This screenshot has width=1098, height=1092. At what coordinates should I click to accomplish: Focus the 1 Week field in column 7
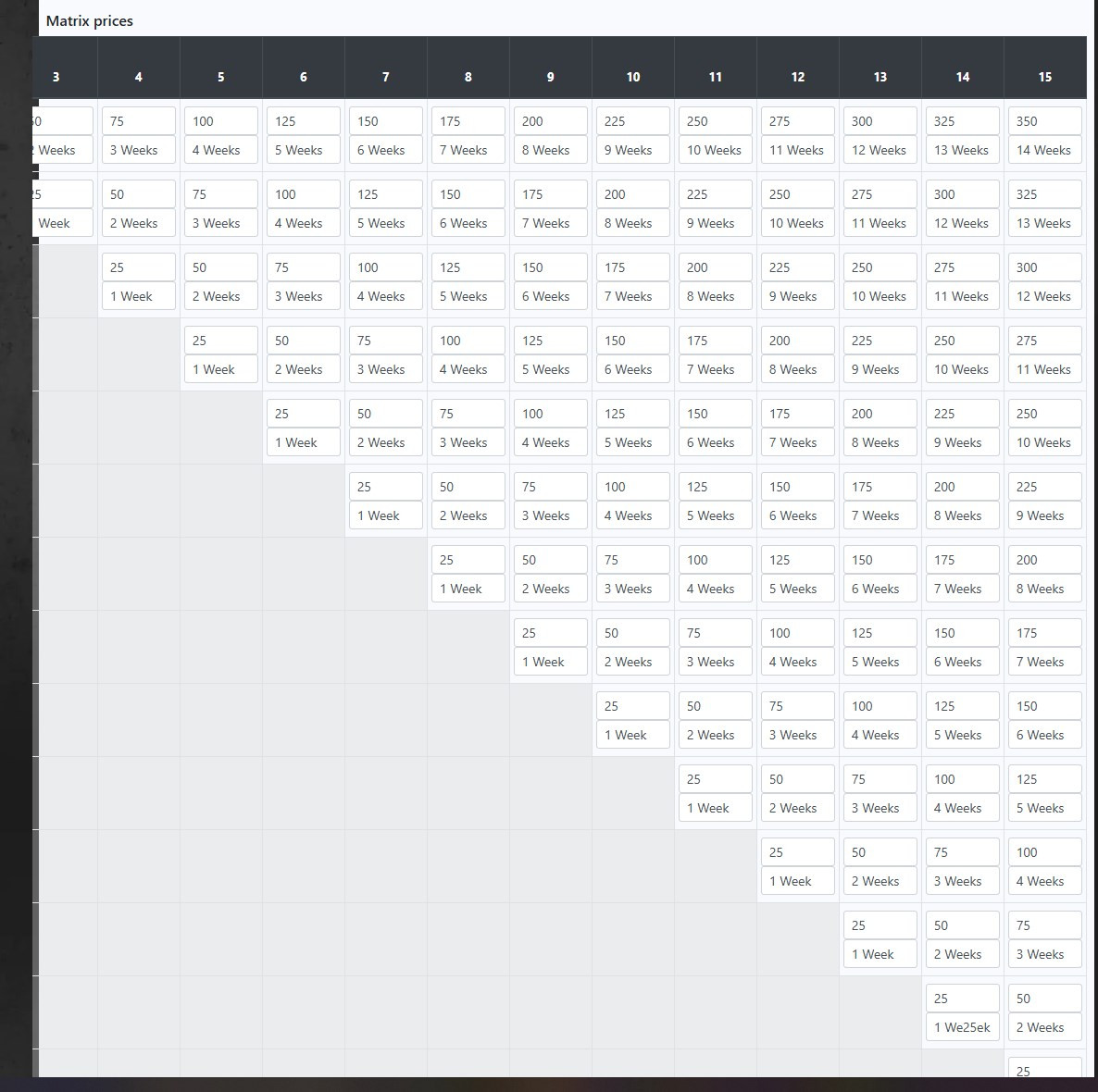(x=386, y=515)
